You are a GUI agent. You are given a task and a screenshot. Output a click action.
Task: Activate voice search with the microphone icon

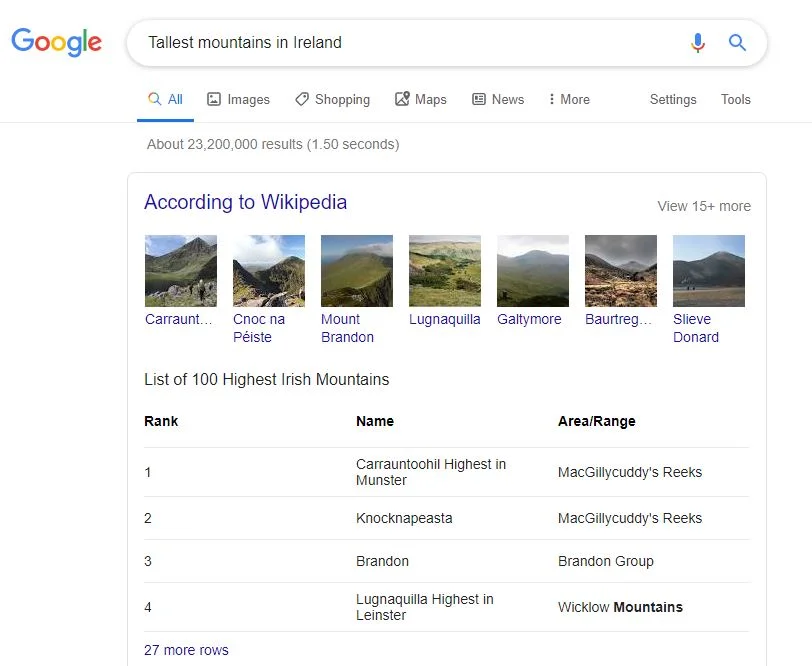click(x=698, y=43)
